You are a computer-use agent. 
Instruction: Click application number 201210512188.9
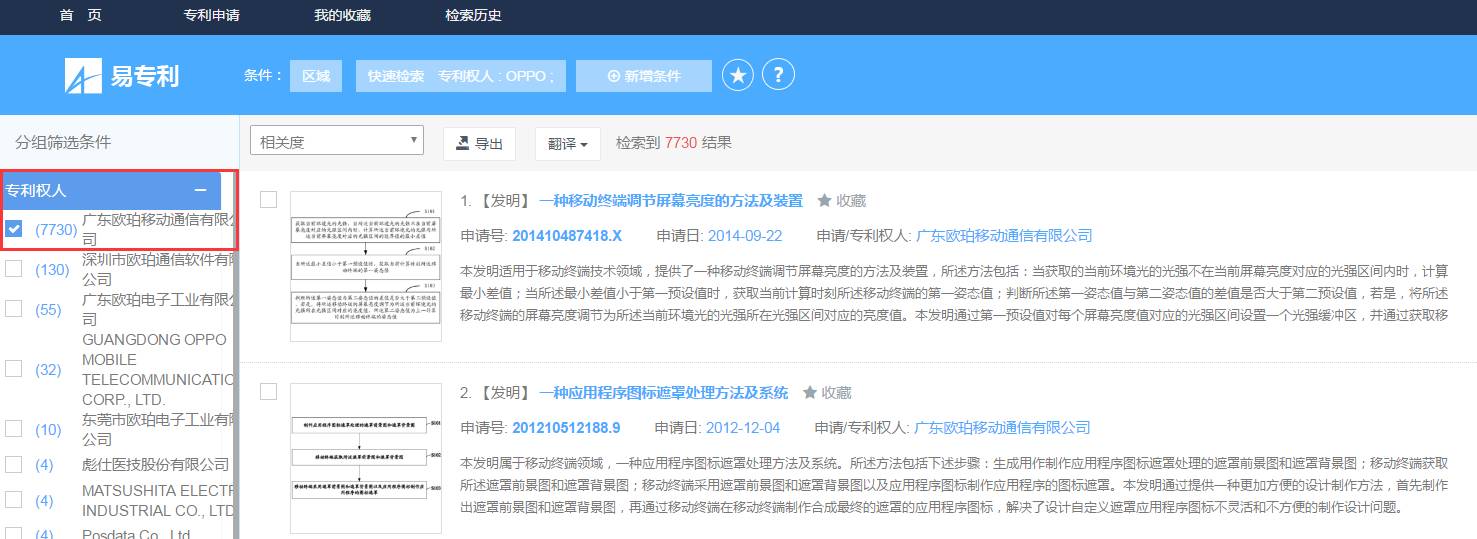click(566, 428)
